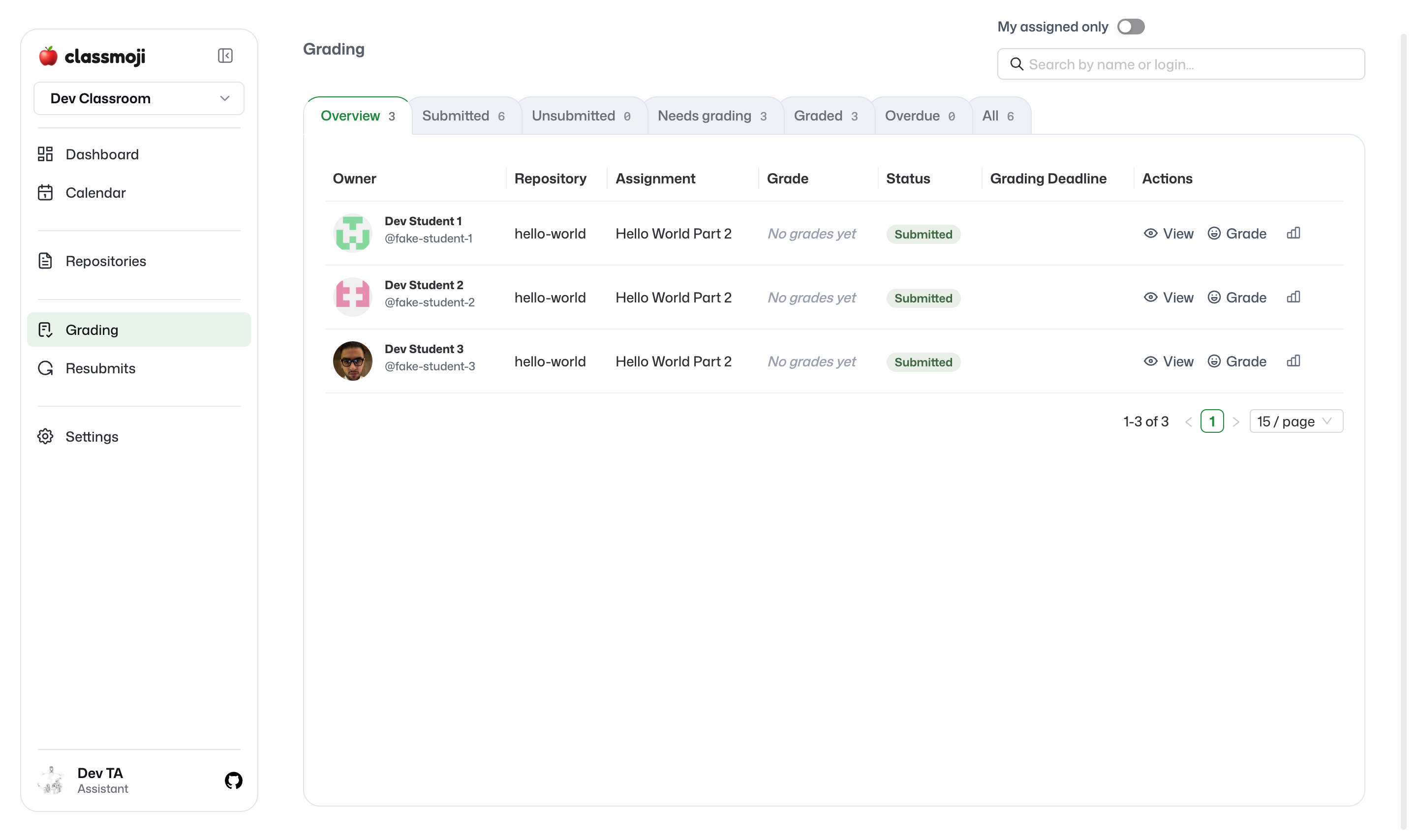1417x840 pixels.
Task: Click the classmoji apple logo
Action: pyautogui.click(x=48, y=56)
